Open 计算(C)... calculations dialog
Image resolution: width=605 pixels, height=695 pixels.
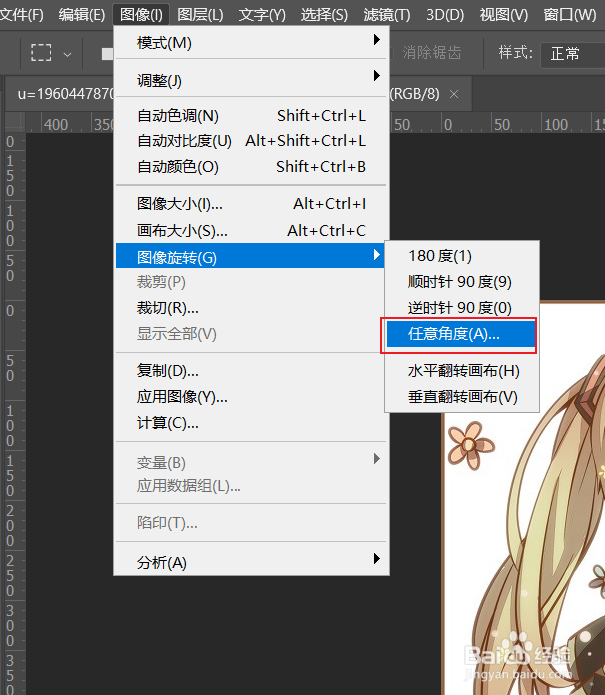tap(251, 423)
